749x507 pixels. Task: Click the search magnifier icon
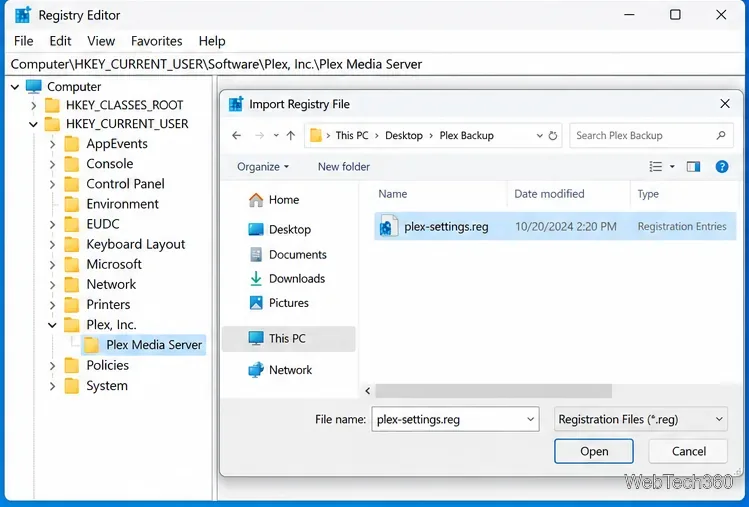(x=721, y=136)
